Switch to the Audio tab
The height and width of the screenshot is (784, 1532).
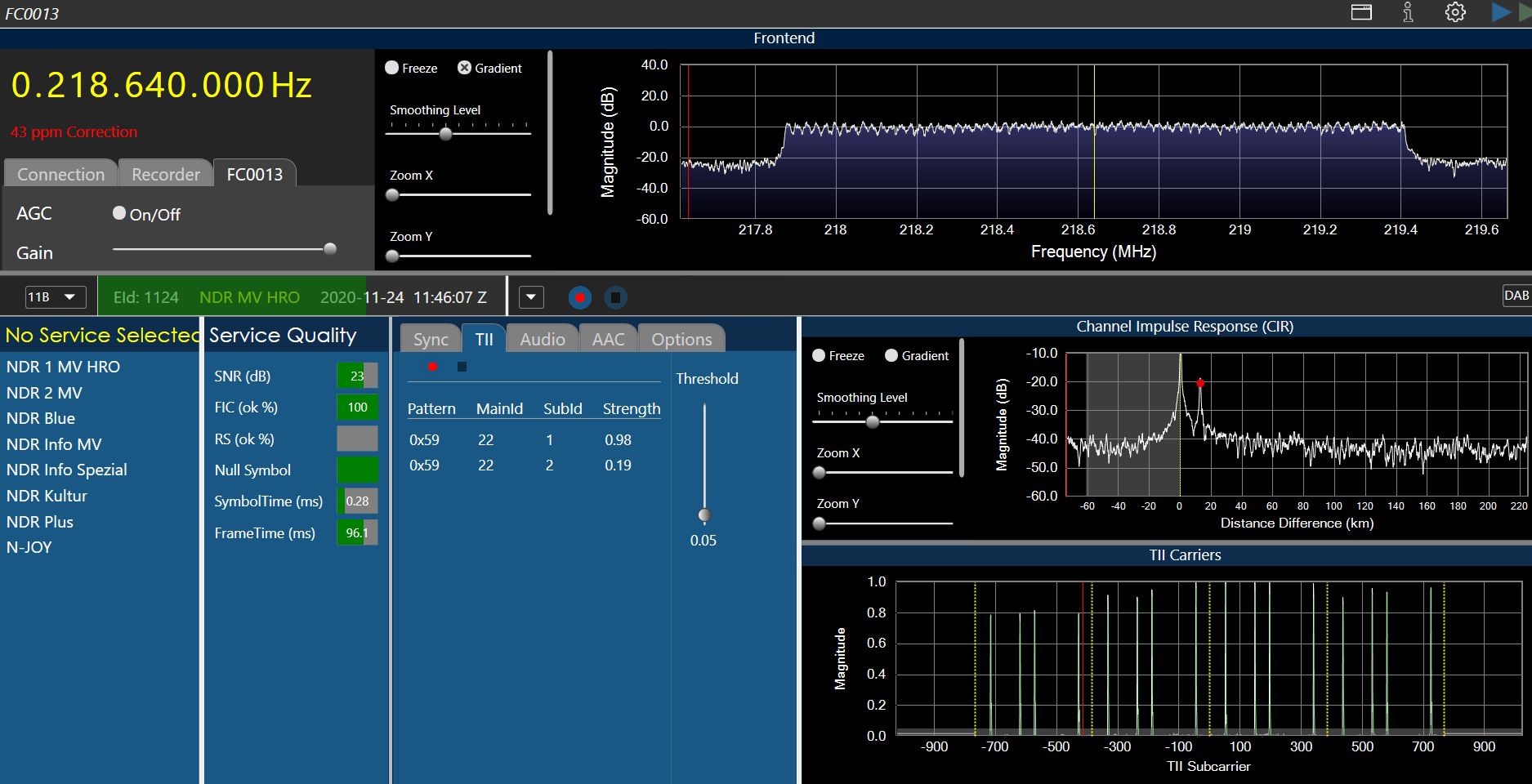(x=542, y=339)
